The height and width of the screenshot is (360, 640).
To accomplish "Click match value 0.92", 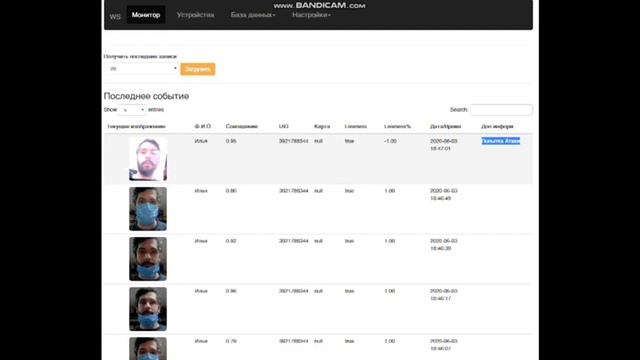I will click(231, 241).
